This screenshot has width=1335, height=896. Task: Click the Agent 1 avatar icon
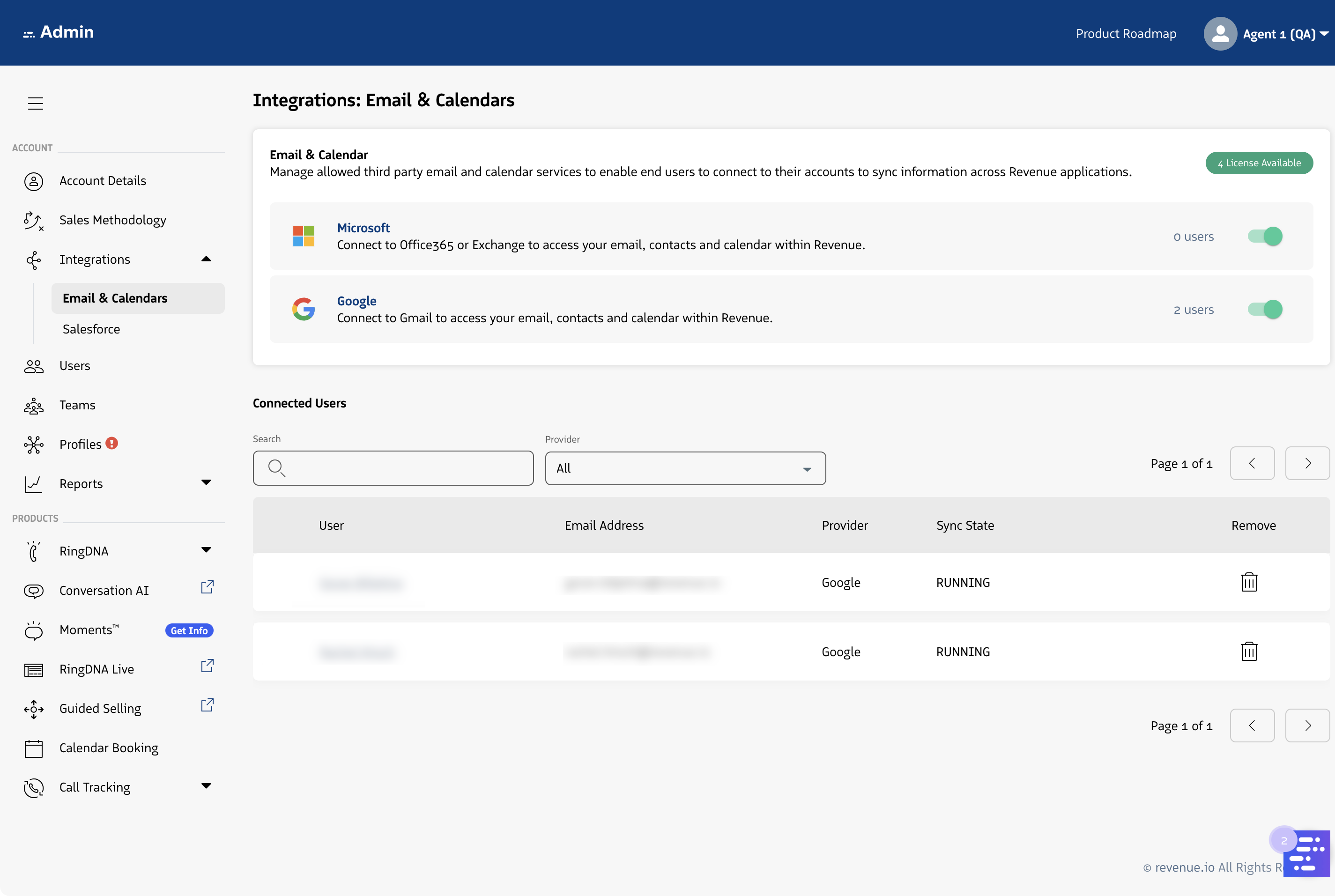(1220, 34)
